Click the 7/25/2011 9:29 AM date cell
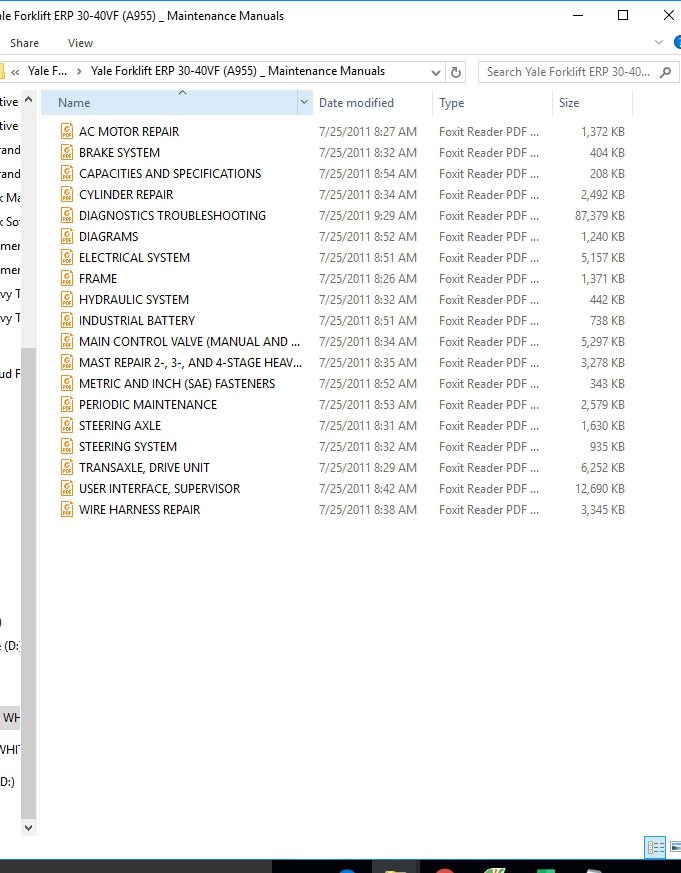The width and height of the screenshot is (681, 873). click(368, 215)
